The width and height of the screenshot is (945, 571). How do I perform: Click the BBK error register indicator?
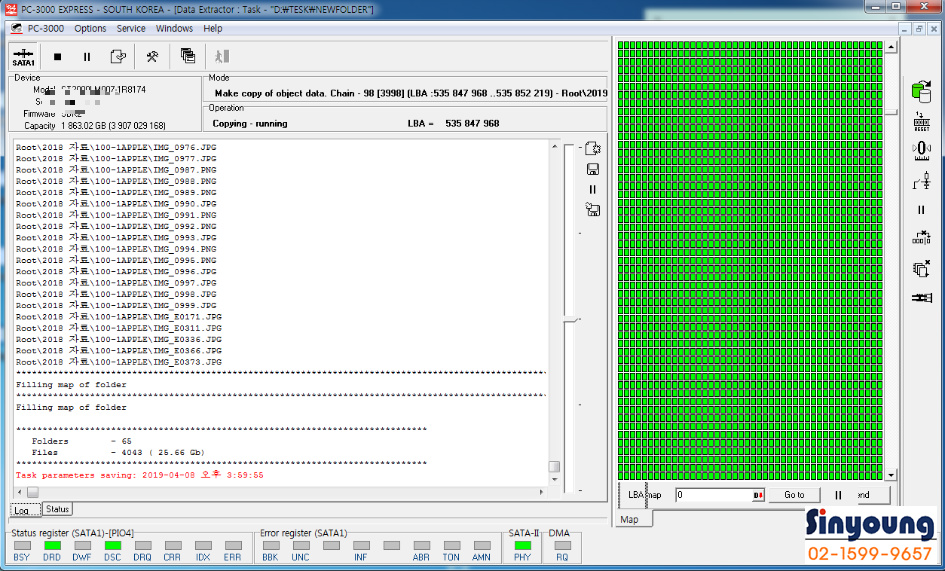tap(271, 546)
